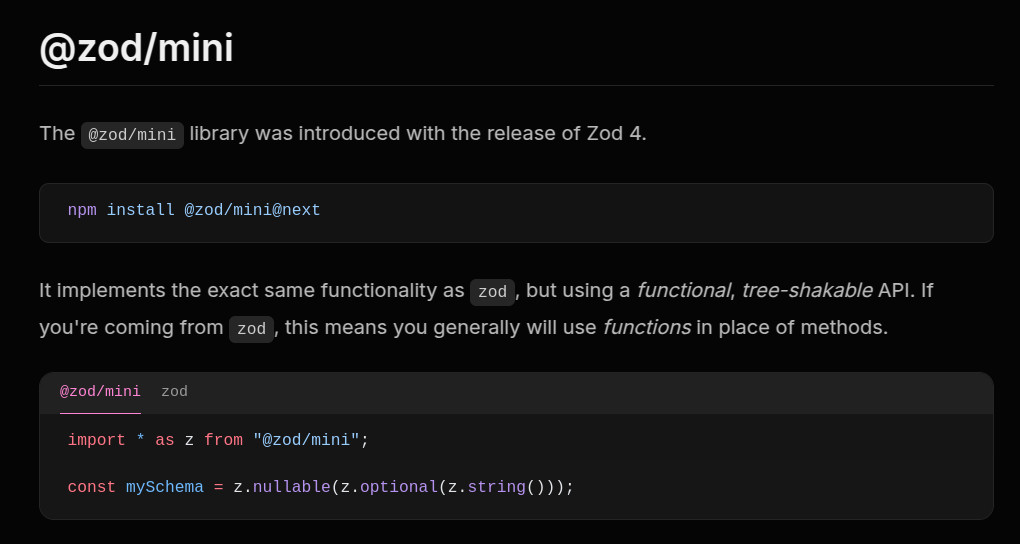The height and width of the screenshot is (544, 1020).
Task: Click @zod/mini@next package name in command
Action: 252,211
